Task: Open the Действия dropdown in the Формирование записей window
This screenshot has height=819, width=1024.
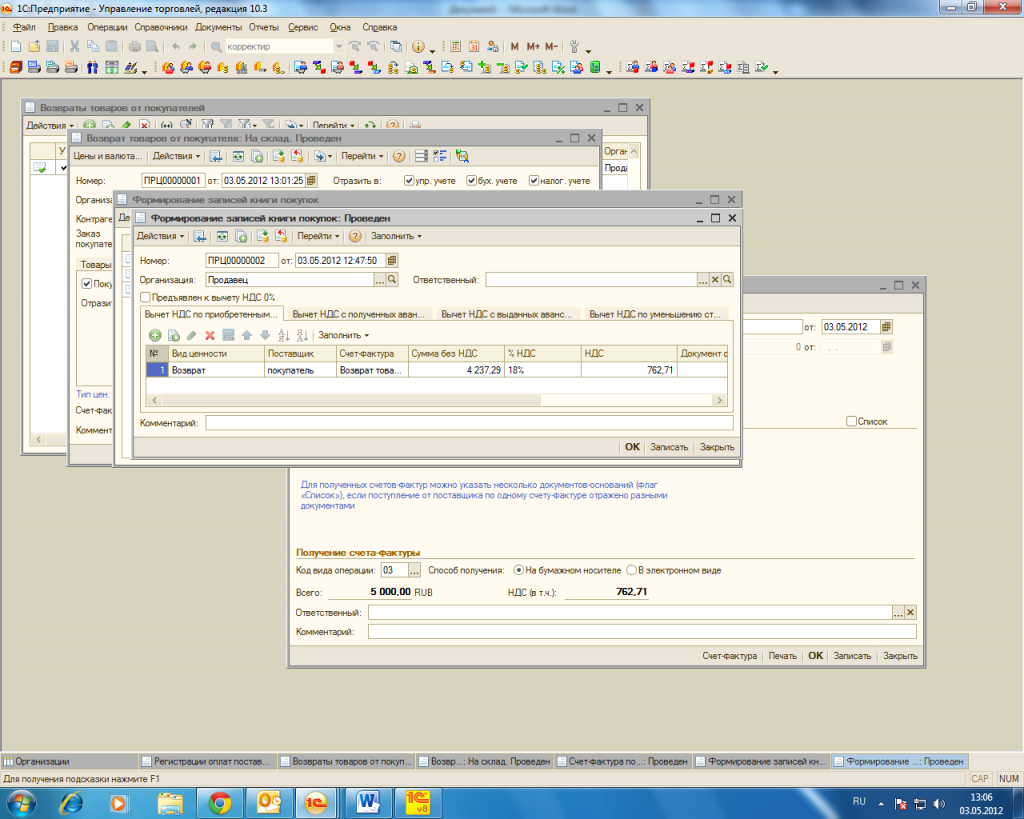Action: 160,236
